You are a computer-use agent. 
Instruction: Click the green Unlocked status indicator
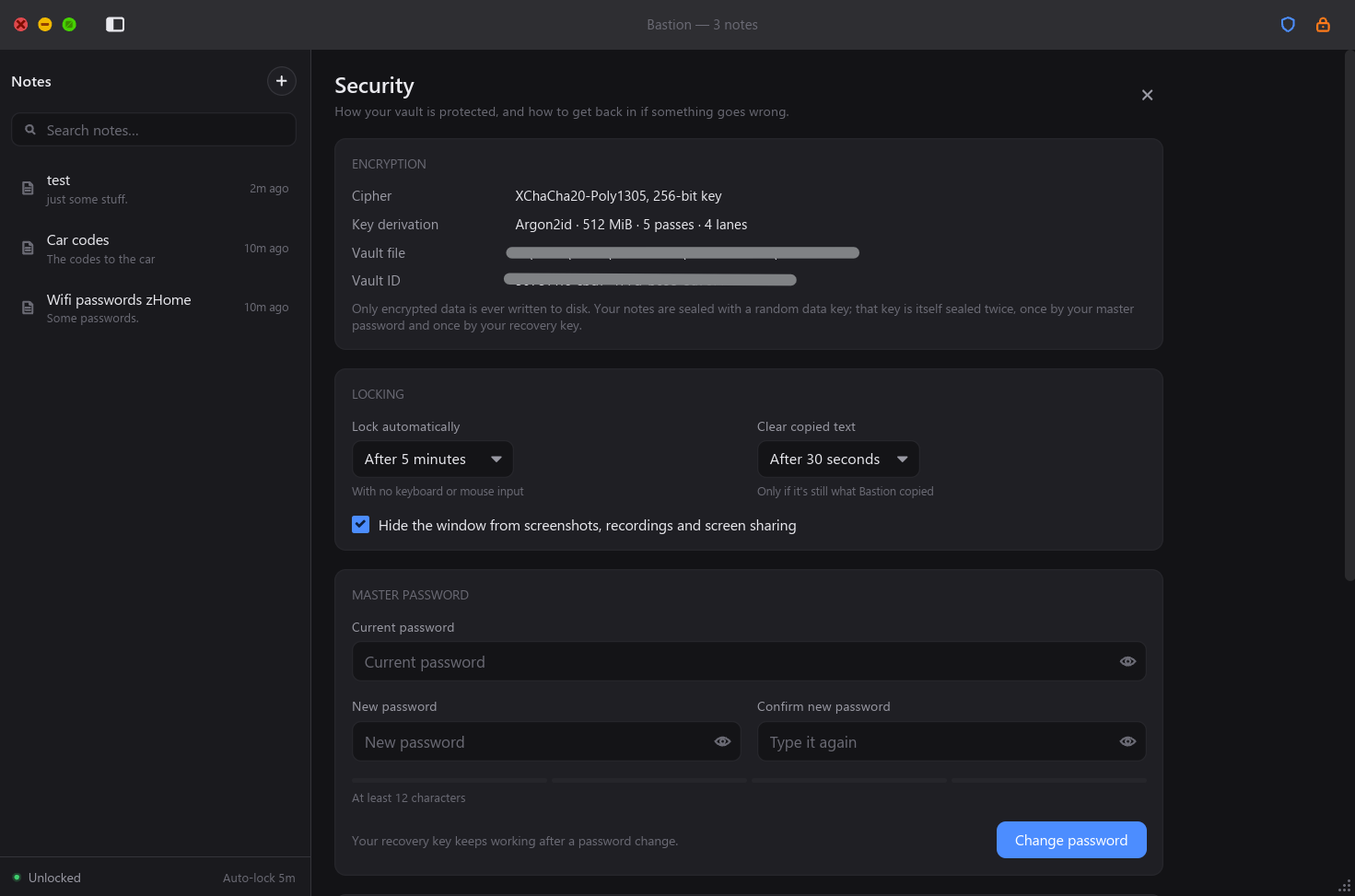point(17,877)
